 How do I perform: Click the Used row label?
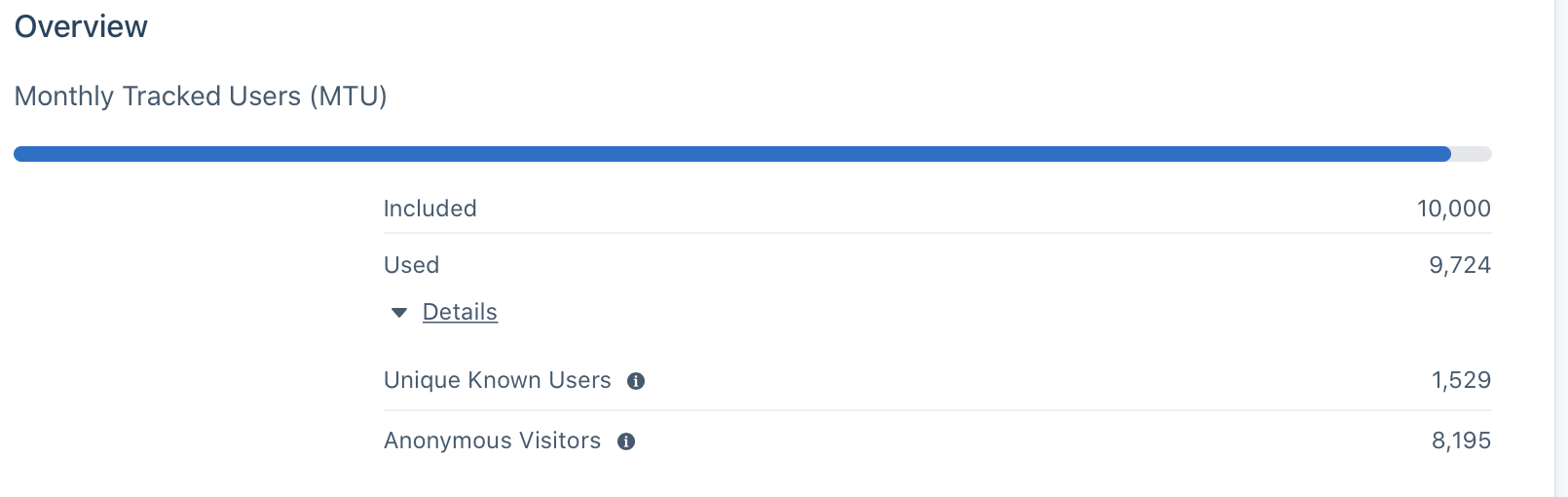(411, 265)
